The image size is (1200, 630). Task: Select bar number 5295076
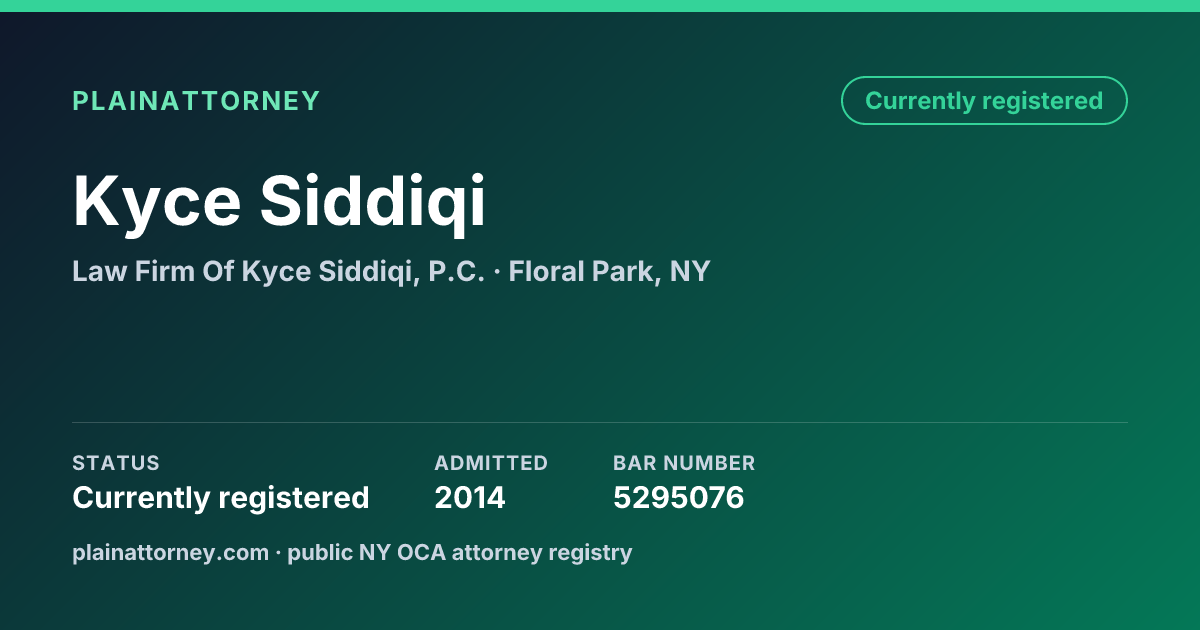[x=679, y=497]
